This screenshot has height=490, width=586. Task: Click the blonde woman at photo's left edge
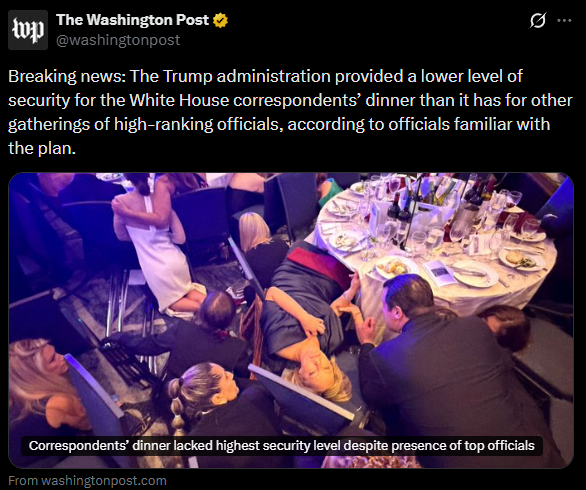(45, 389)
